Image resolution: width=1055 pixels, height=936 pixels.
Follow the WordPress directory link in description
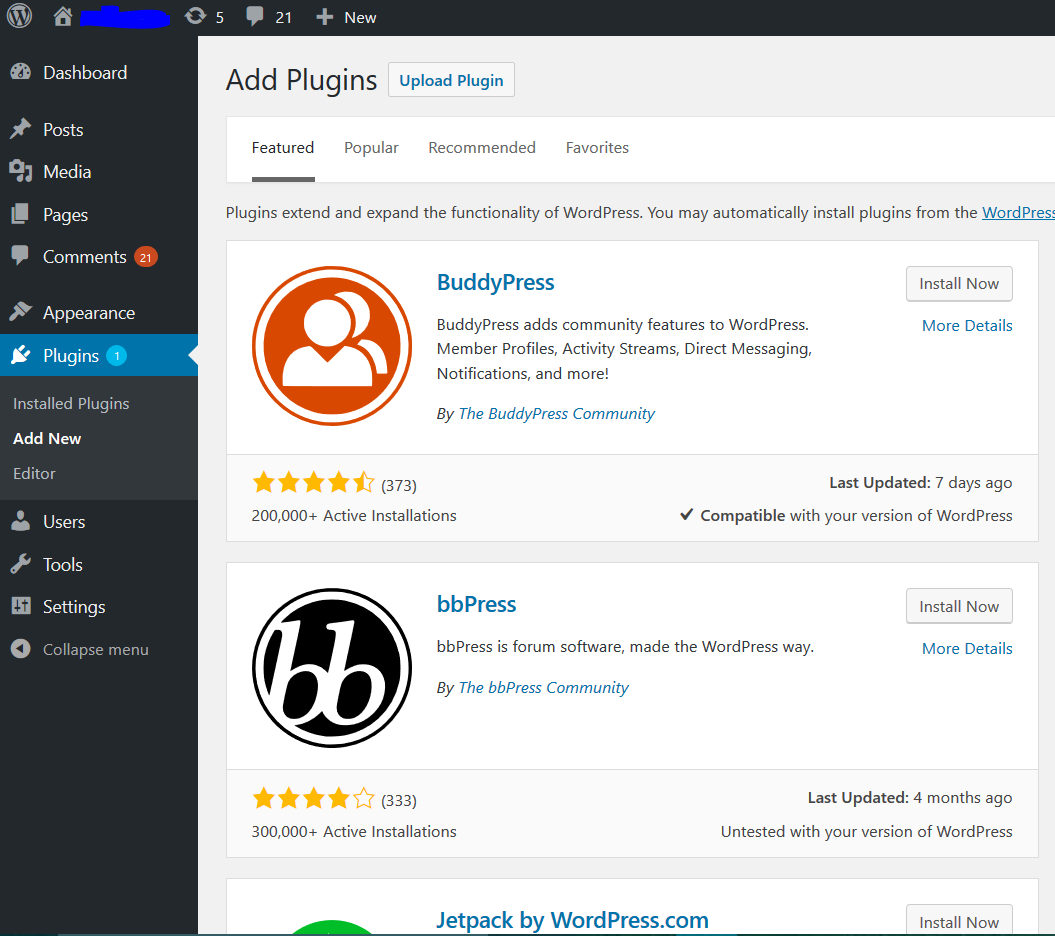1018,213
